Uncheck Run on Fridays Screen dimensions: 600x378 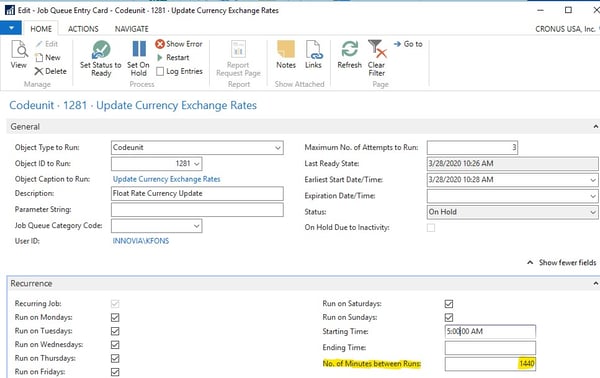(115, 372)
